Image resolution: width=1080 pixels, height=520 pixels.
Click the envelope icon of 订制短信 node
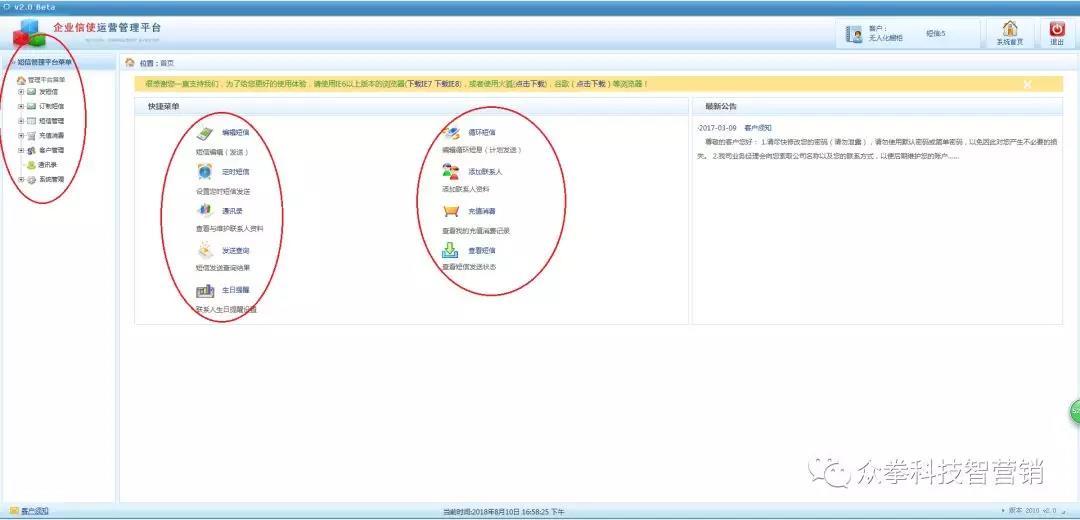(x=32, y=106)
